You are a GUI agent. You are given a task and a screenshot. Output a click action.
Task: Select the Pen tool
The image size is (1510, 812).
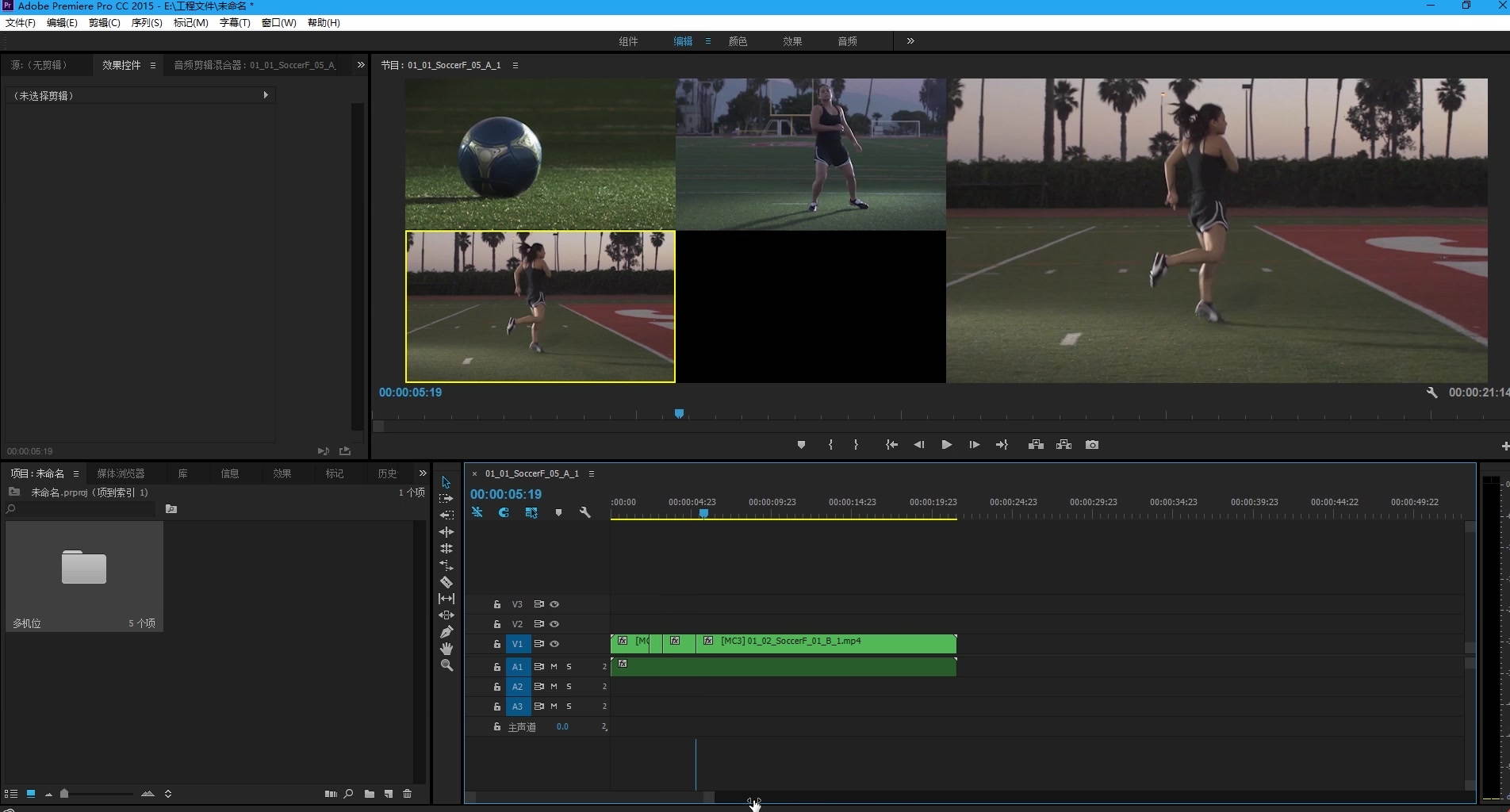pos(446,632)
